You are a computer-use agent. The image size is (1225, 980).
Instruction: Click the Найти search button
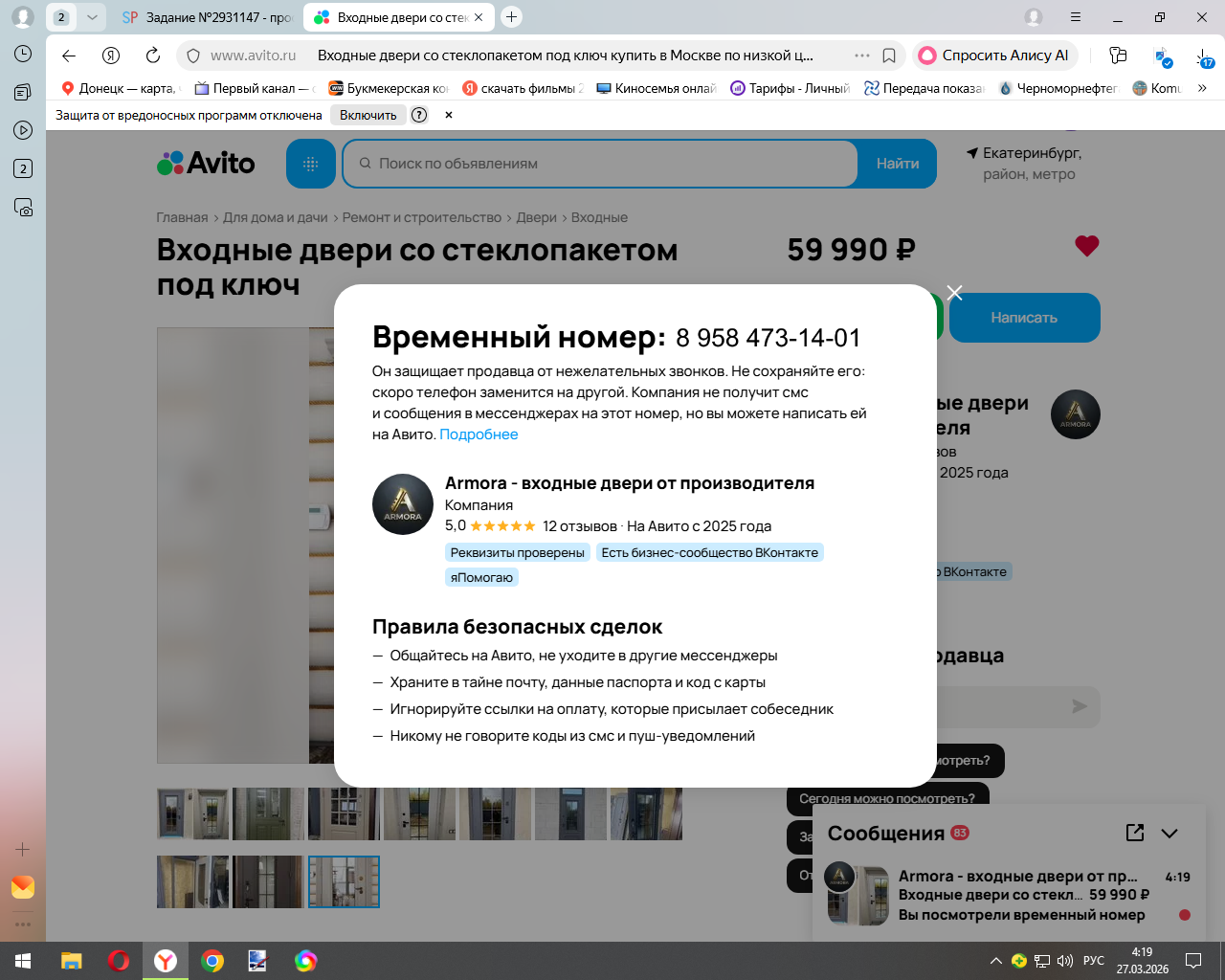[898, 164]
